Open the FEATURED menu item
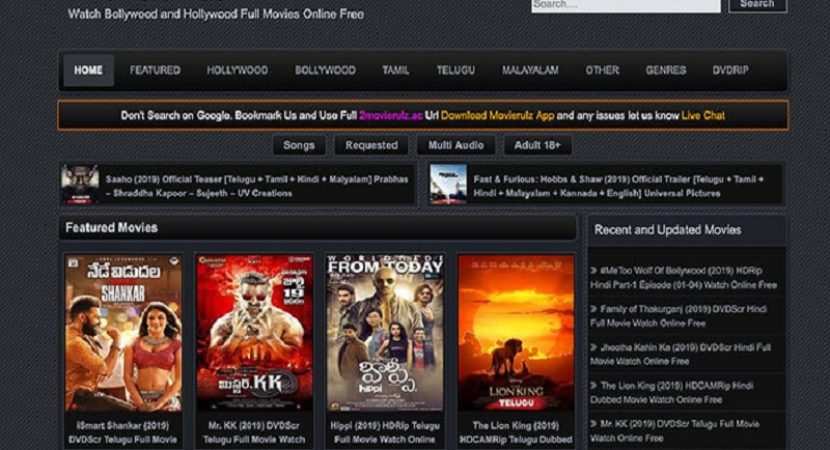The width and height of the screenshot is (830, 450). point(155,70)
